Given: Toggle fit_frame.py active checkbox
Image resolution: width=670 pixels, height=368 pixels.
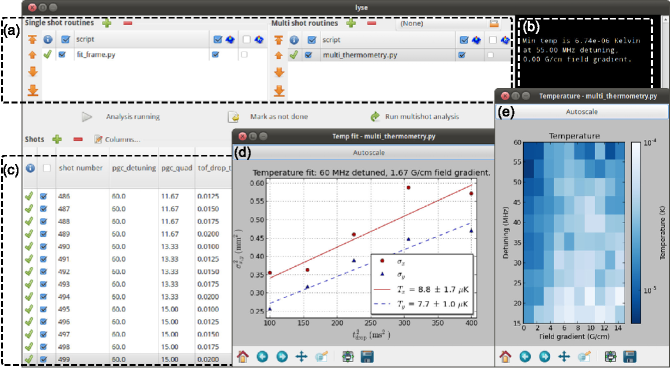Looking at the screenshot, I should pos(62,55).
